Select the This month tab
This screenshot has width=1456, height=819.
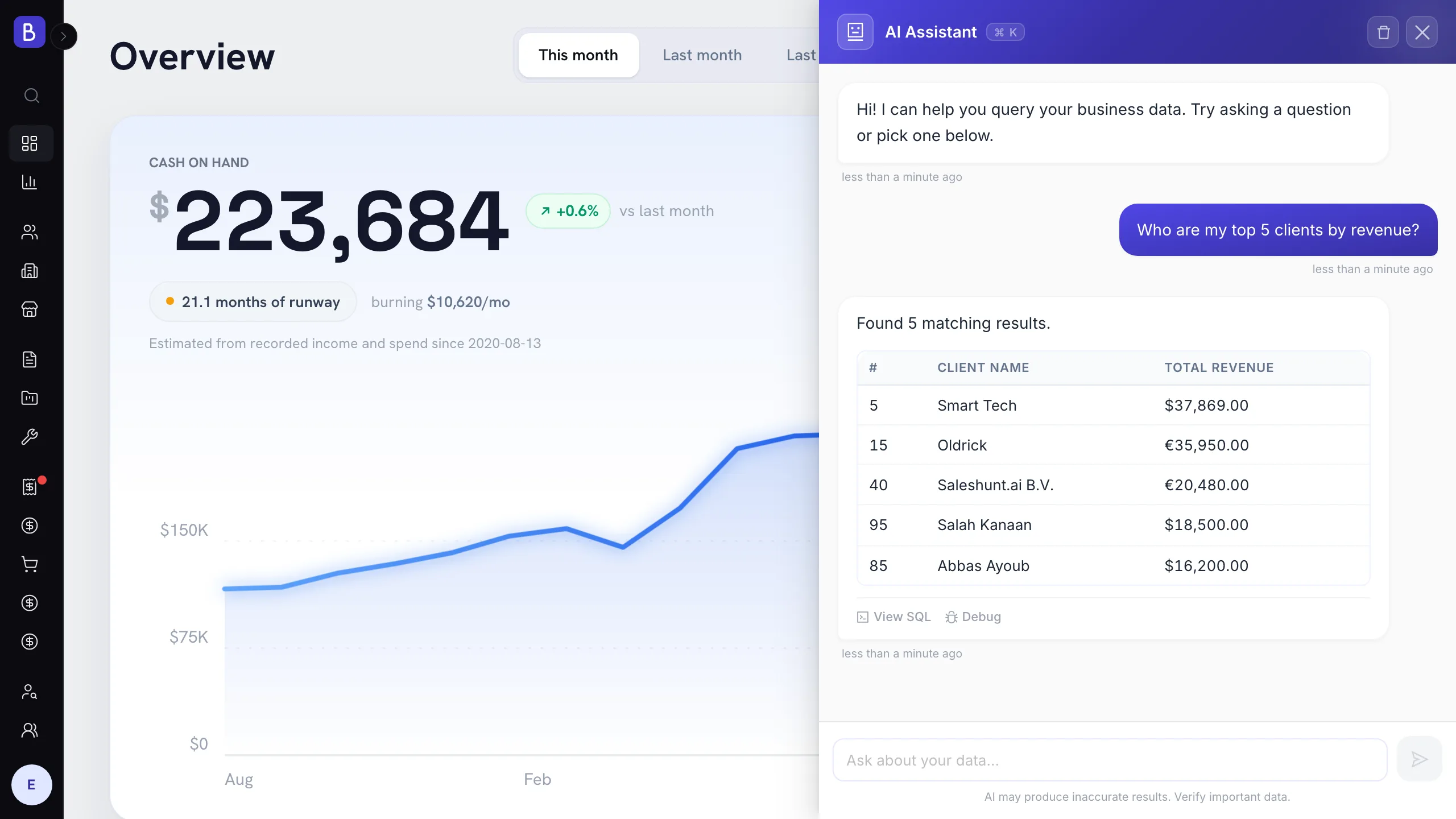coord(578,55)
